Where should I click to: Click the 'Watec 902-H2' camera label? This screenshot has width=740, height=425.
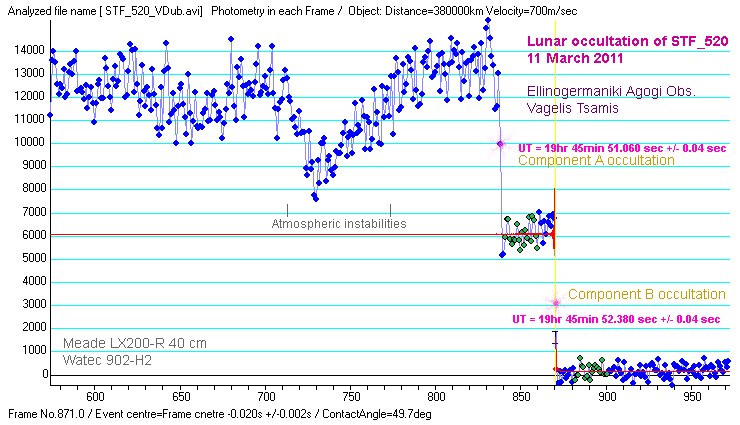[108, 360]
